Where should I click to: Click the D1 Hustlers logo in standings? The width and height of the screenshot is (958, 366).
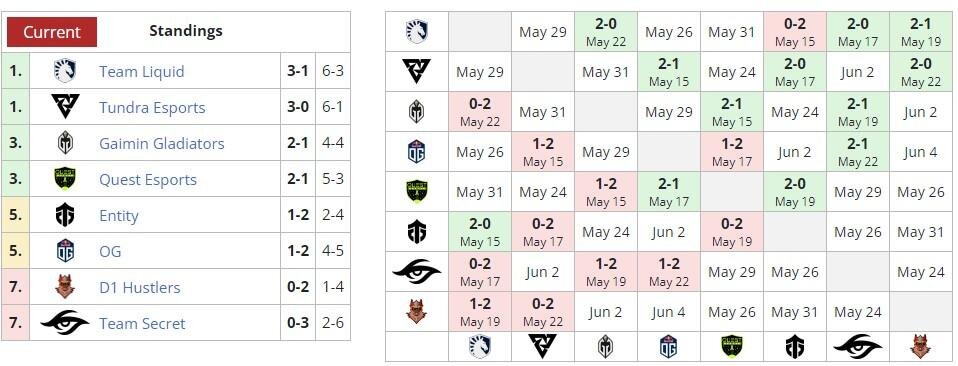click(x=65, y=287)
